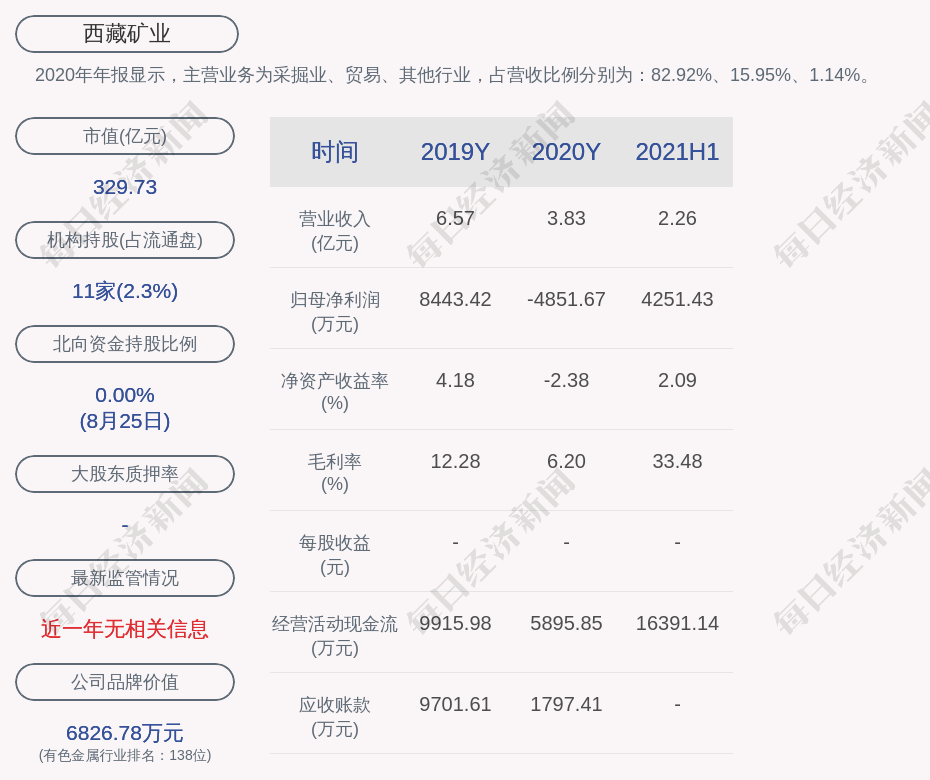Click receivables value 1797.41
The height and width of the screenshot is (780, 930).
(566, 704)
